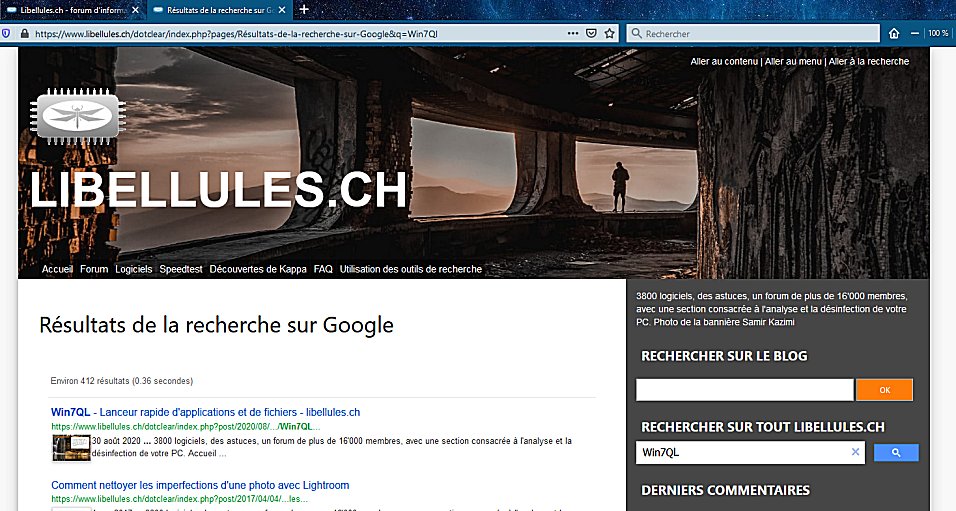Open Win7QL Lanceur rapide result link
956x511 pixels.
pyautogui.click(x=205, y=412)
